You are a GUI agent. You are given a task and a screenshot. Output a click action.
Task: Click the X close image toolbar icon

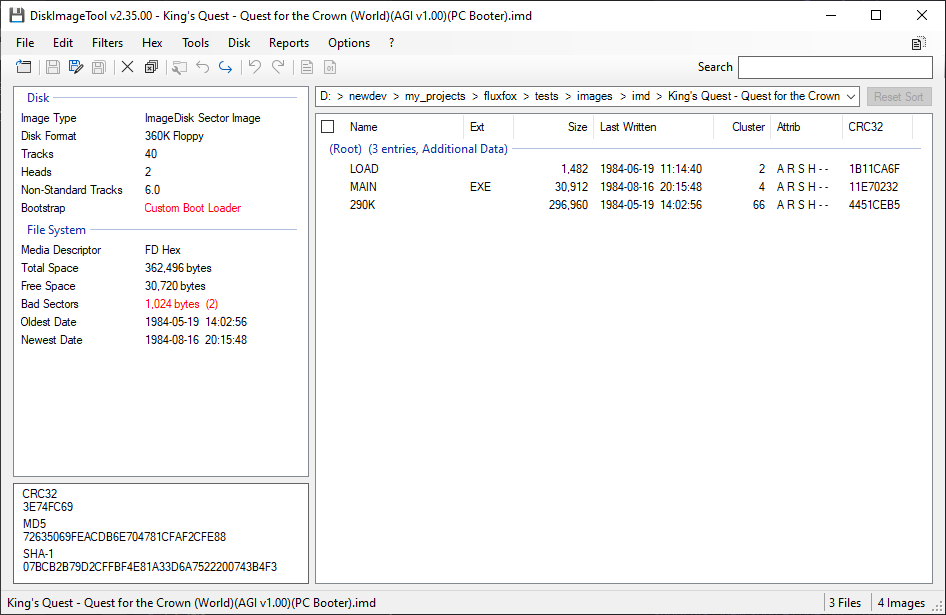click(x=127, y=67)
